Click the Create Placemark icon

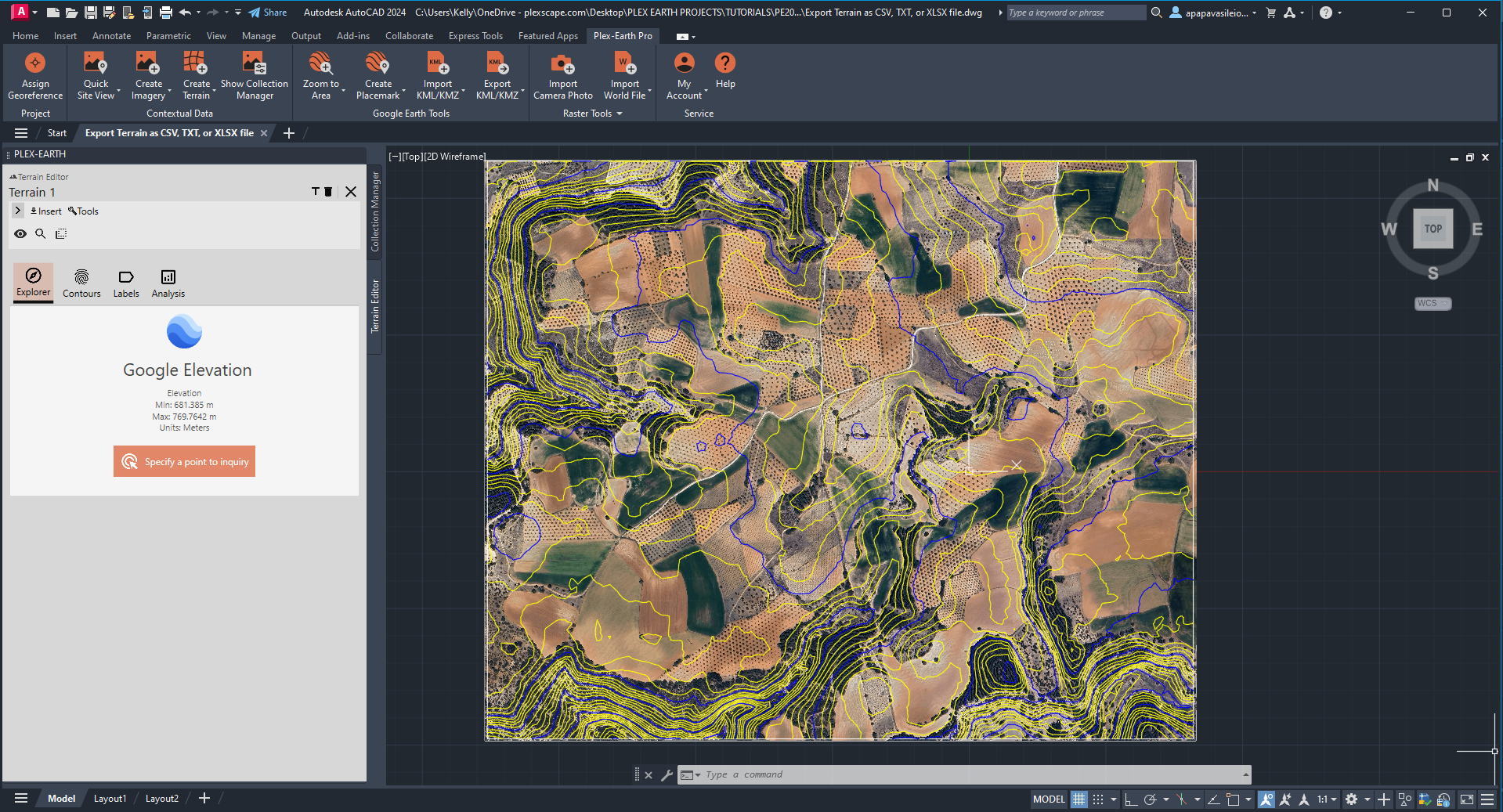pos(378,63)
